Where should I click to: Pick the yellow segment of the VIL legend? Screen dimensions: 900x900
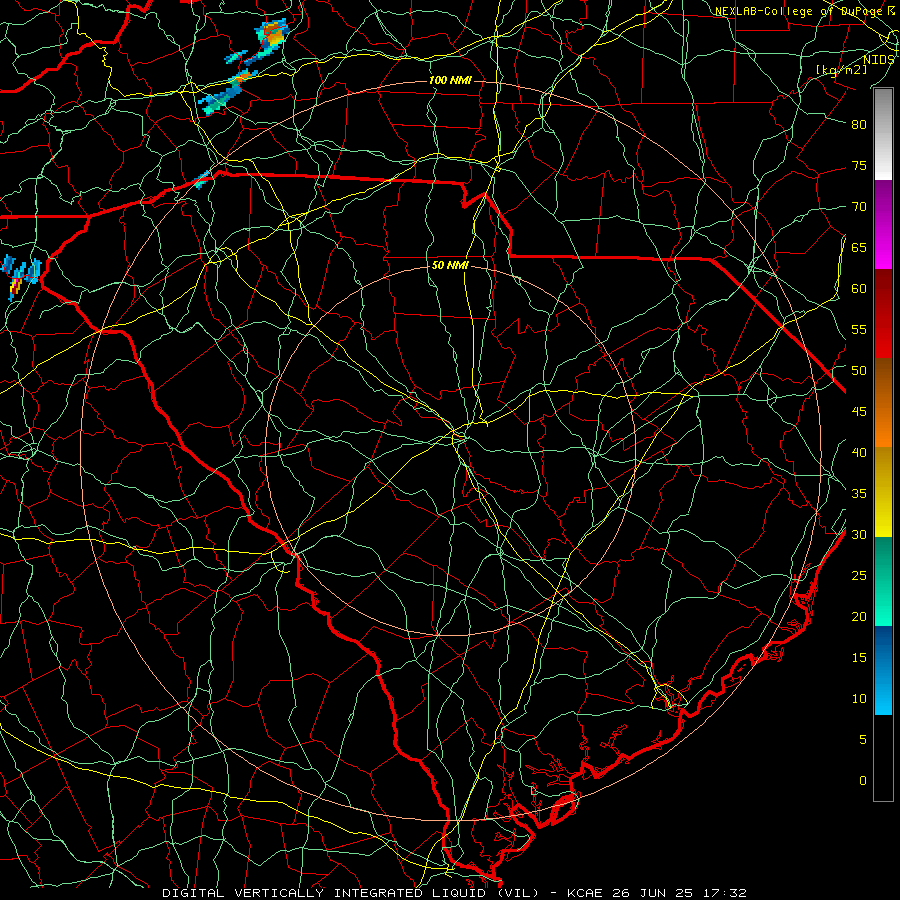click(x=883, y=492)
